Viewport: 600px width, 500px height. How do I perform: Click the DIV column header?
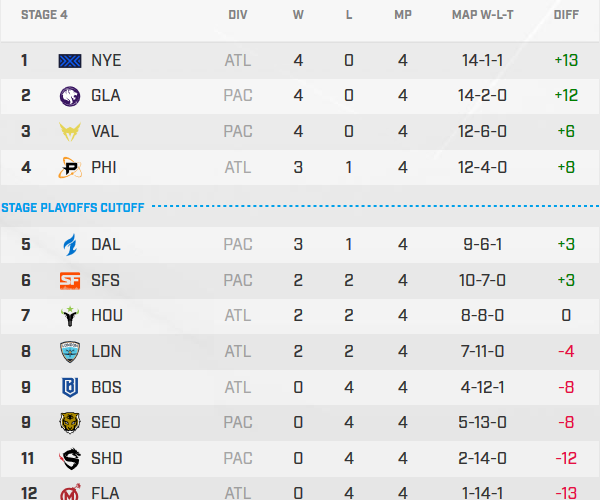point(238,16)
